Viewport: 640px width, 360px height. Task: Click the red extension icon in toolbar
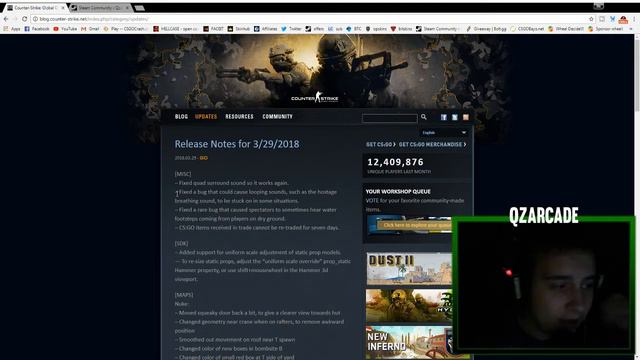[623, 19]
